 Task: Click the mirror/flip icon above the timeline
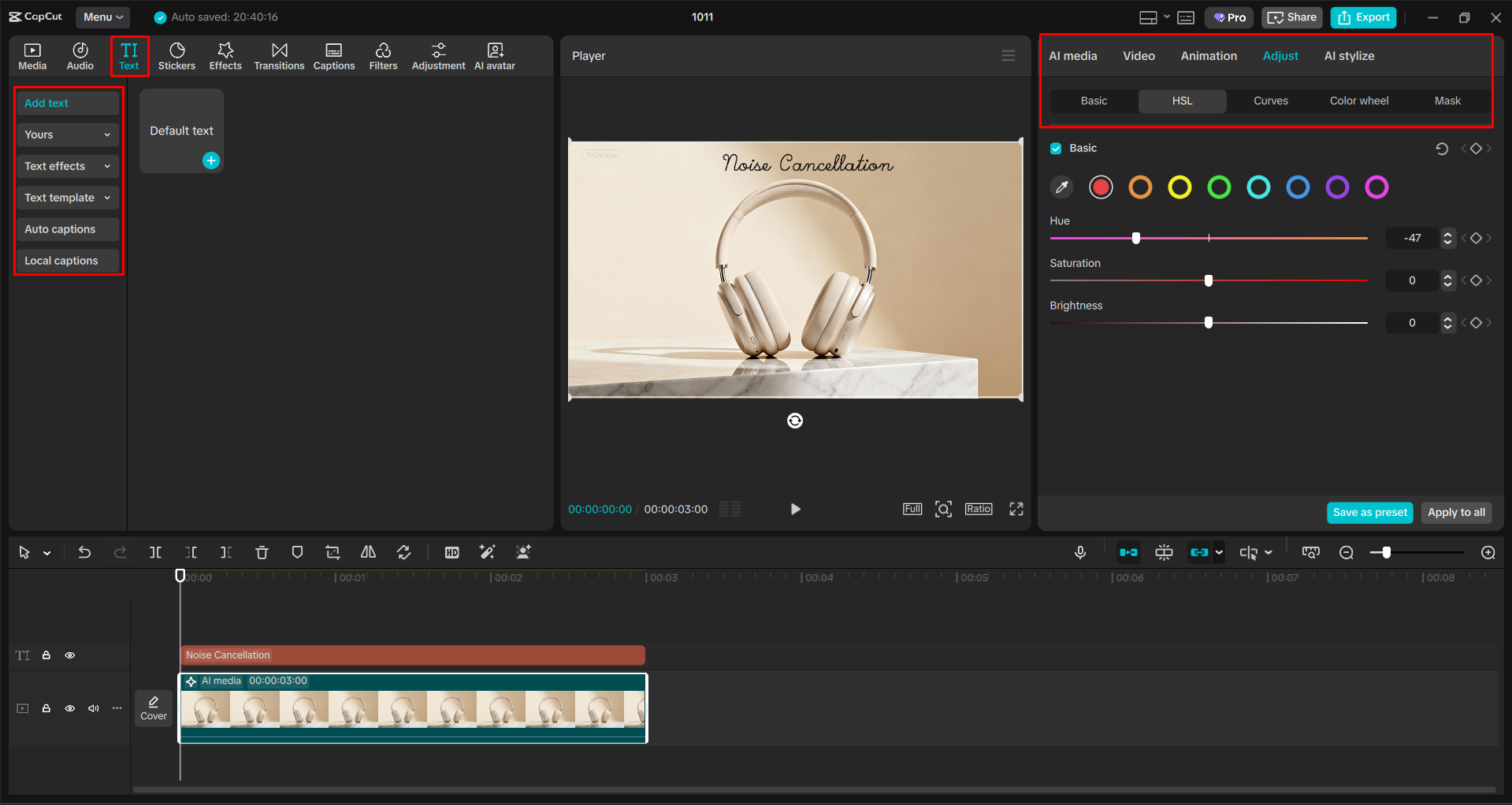[x=367, y=552]
